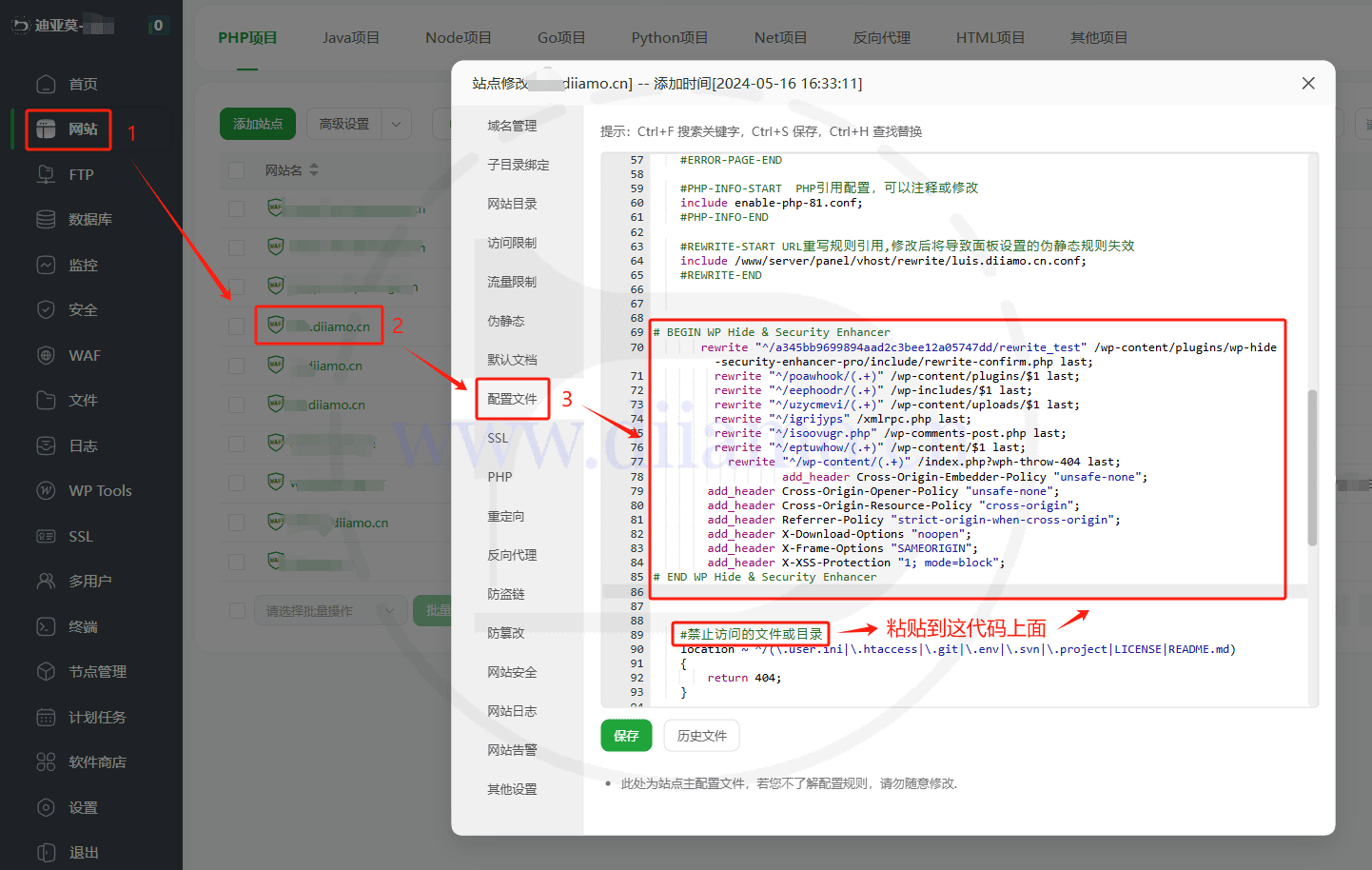Click the 多用户 users icon
The height and width of the screenshot is (870, 1372).
pyautogui.click(x=46, y=581)
